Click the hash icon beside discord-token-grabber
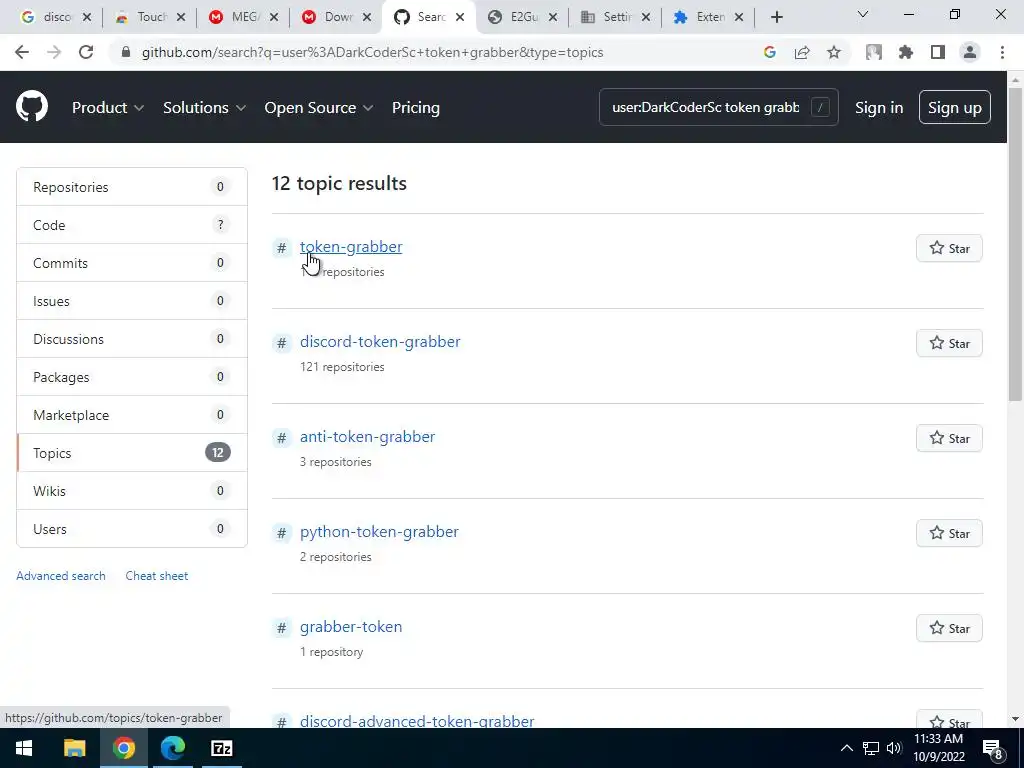This screenshot has width=1024, height=768. coord(281,343)
